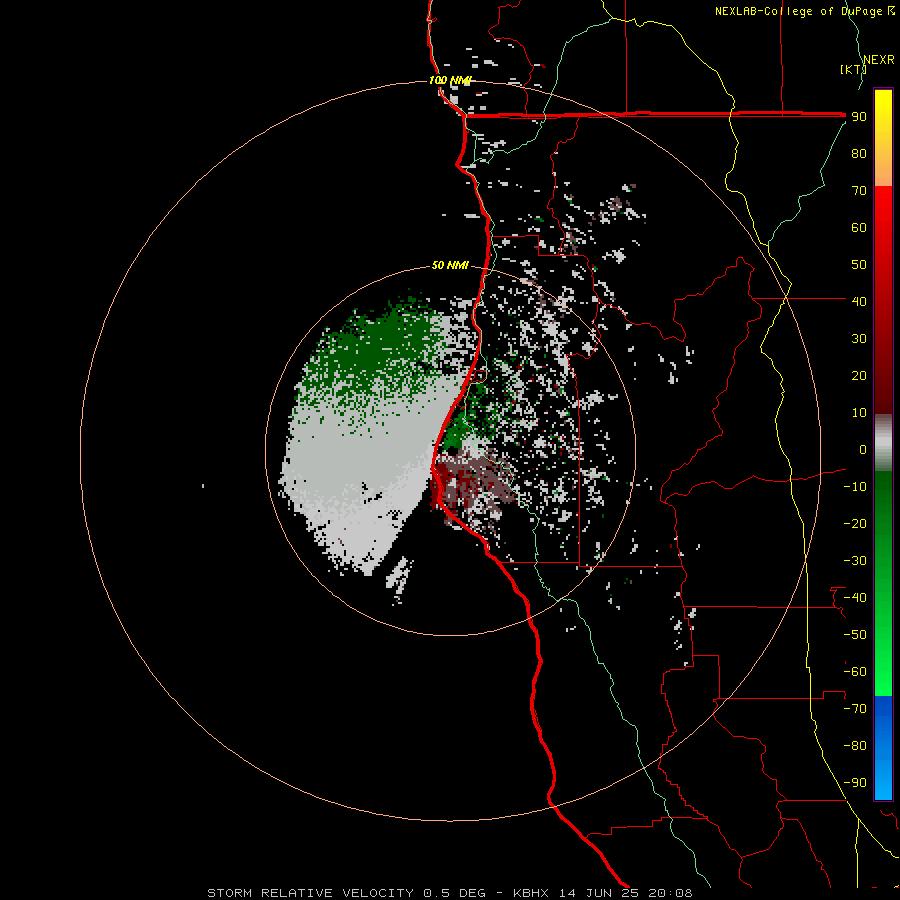Click the 40 value on velocity scale
The width and height of the screenshot is (900, 900).
point(859,301)
